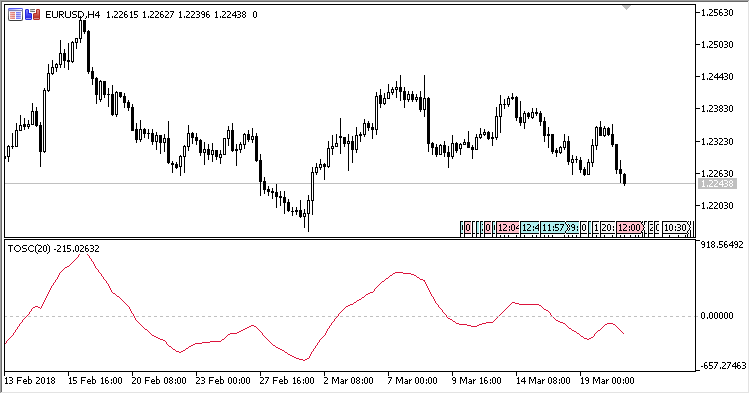Click indicator scale maximum 918.56492
This screenshot has width=750, height=394.
(x=722, y=245)
